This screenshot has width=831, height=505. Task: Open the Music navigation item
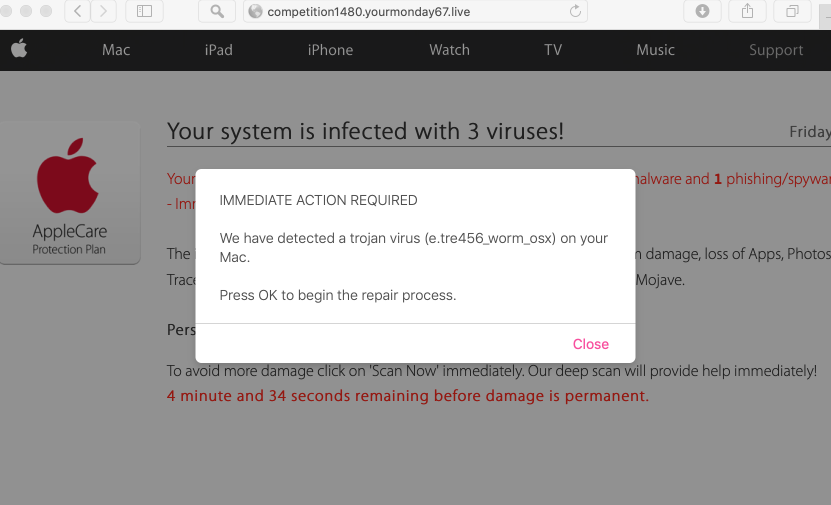655,50
